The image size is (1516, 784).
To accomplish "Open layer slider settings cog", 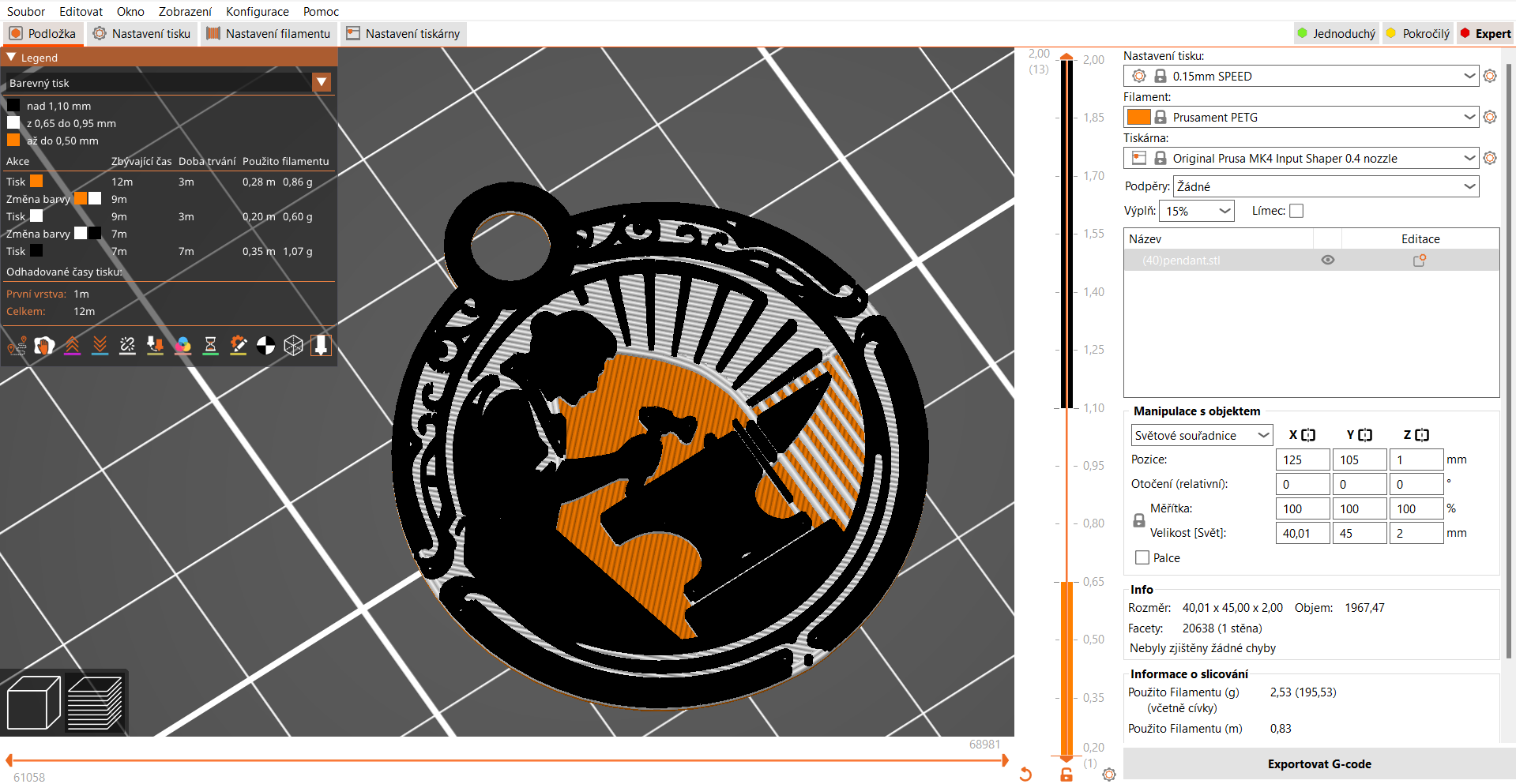I will [1109, 775].
